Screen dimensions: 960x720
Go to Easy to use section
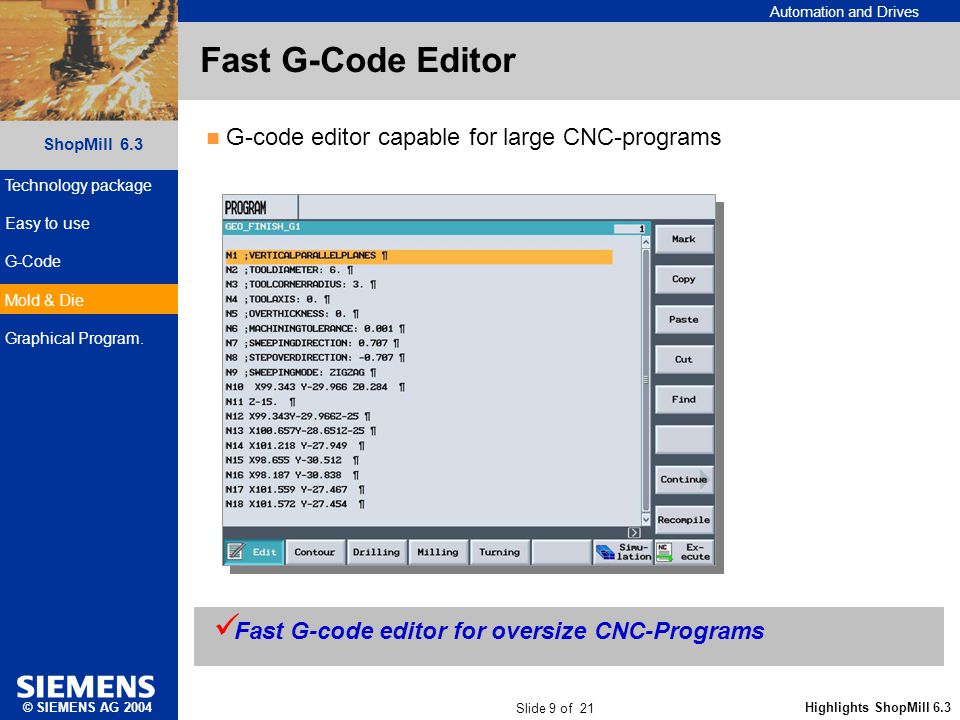[48, 223]
